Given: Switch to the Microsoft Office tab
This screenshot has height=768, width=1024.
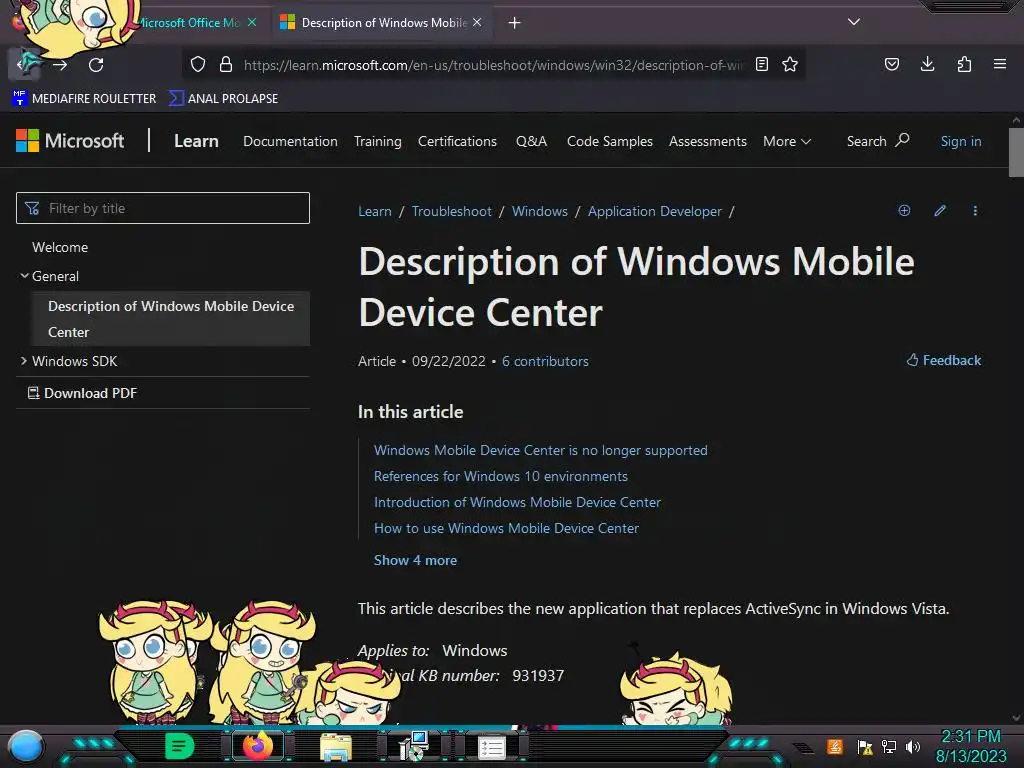Looking at the screenshot, I should [x=189, y=22].
